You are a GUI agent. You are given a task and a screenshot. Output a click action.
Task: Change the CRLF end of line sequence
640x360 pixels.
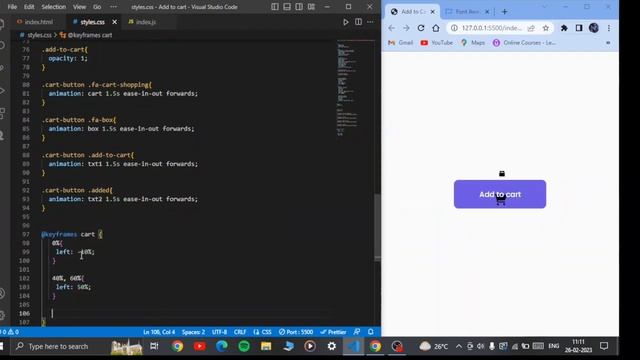pos(240,332)
